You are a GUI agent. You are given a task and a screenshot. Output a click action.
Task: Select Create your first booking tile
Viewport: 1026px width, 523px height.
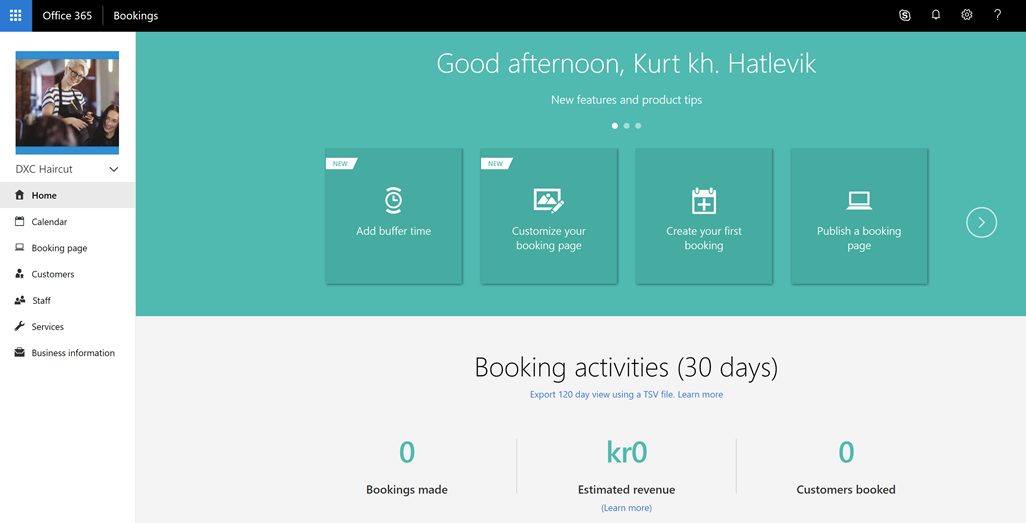click(x=703, y=216)
